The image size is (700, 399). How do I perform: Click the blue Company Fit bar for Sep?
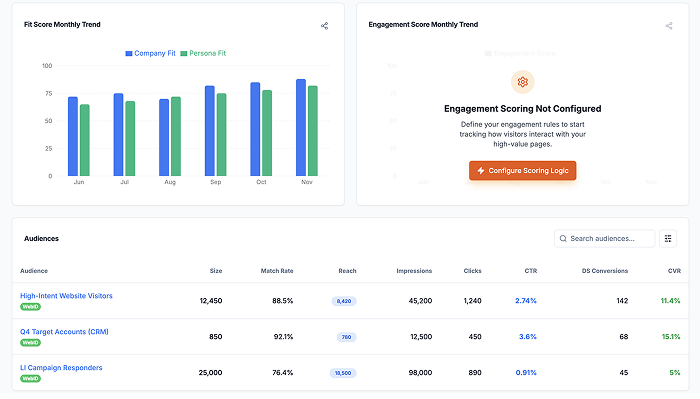click(x=210, y=131)
